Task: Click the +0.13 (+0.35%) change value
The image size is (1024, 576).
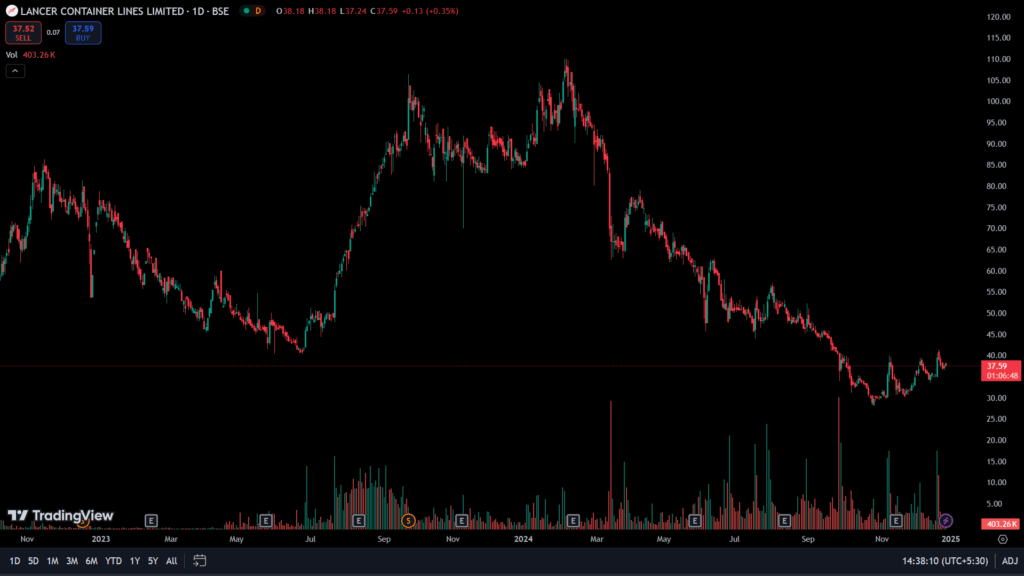Action: [430, 11]
